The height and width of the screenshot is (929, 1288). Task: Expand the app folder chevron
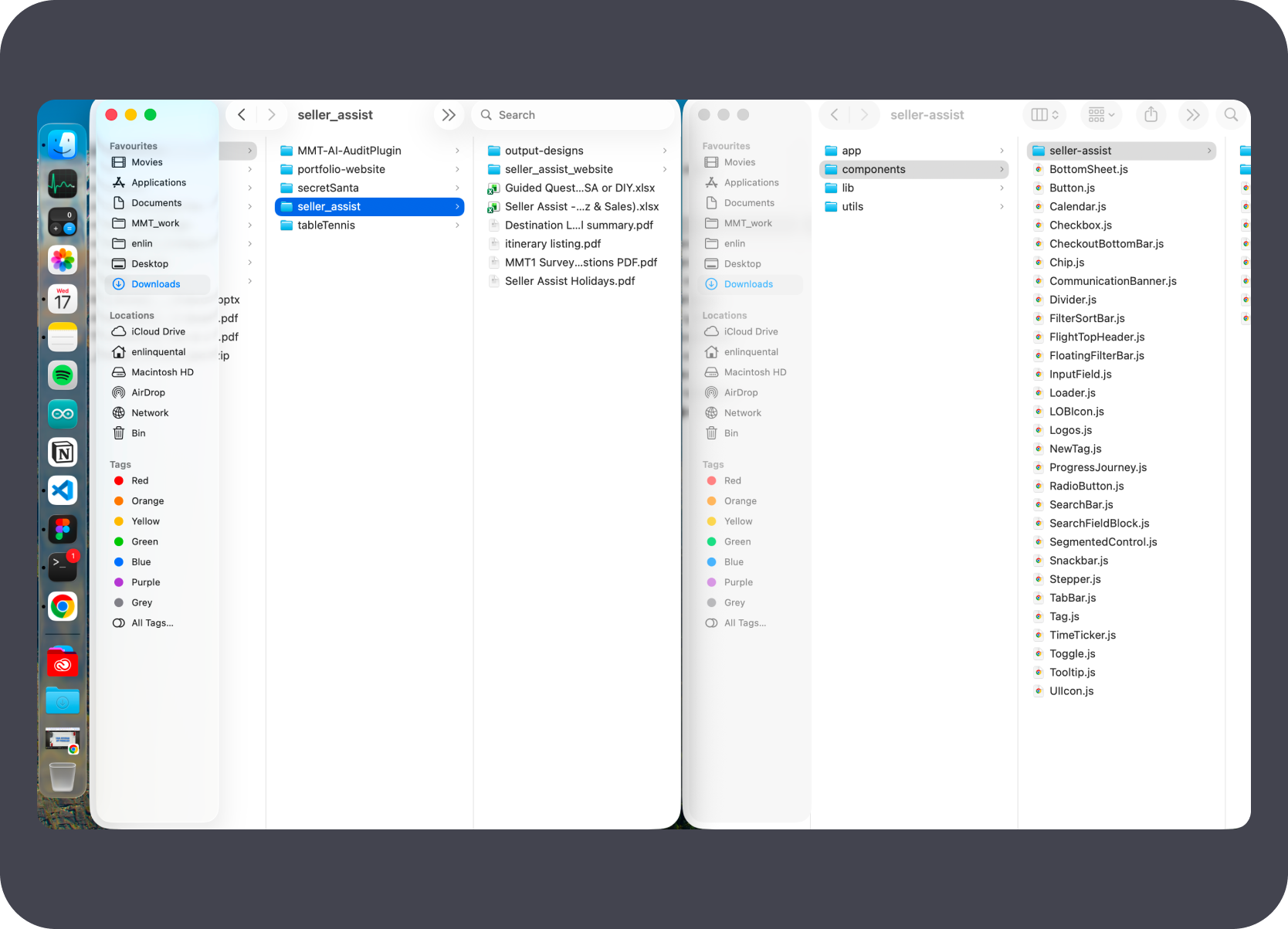pos(1002,151)
